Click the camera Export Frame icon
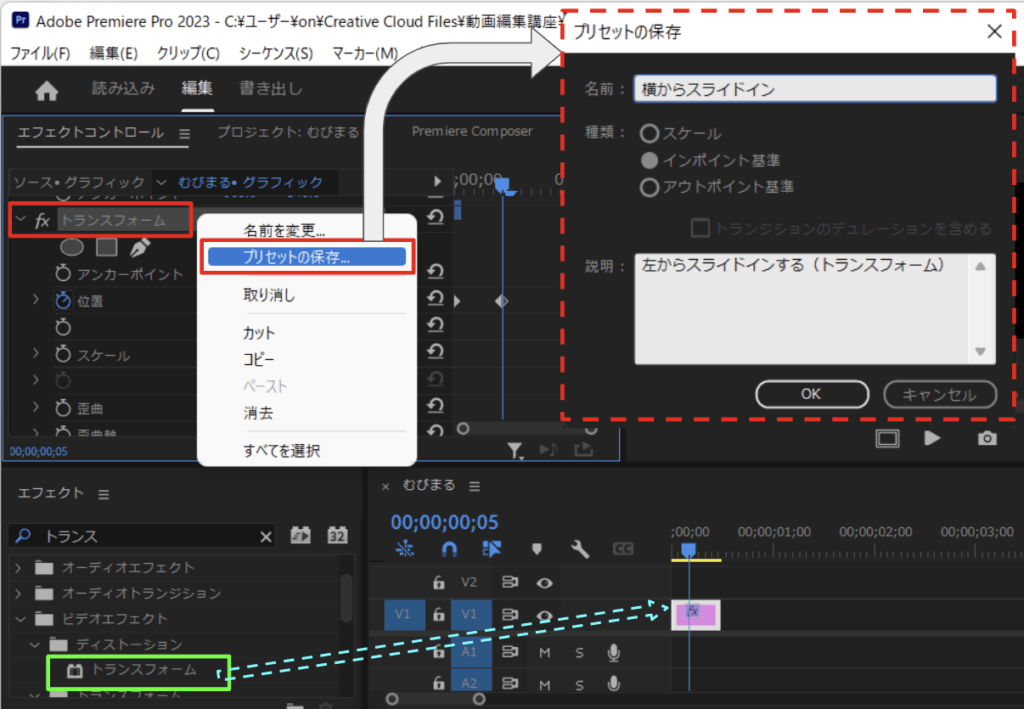 coord(986,438)
